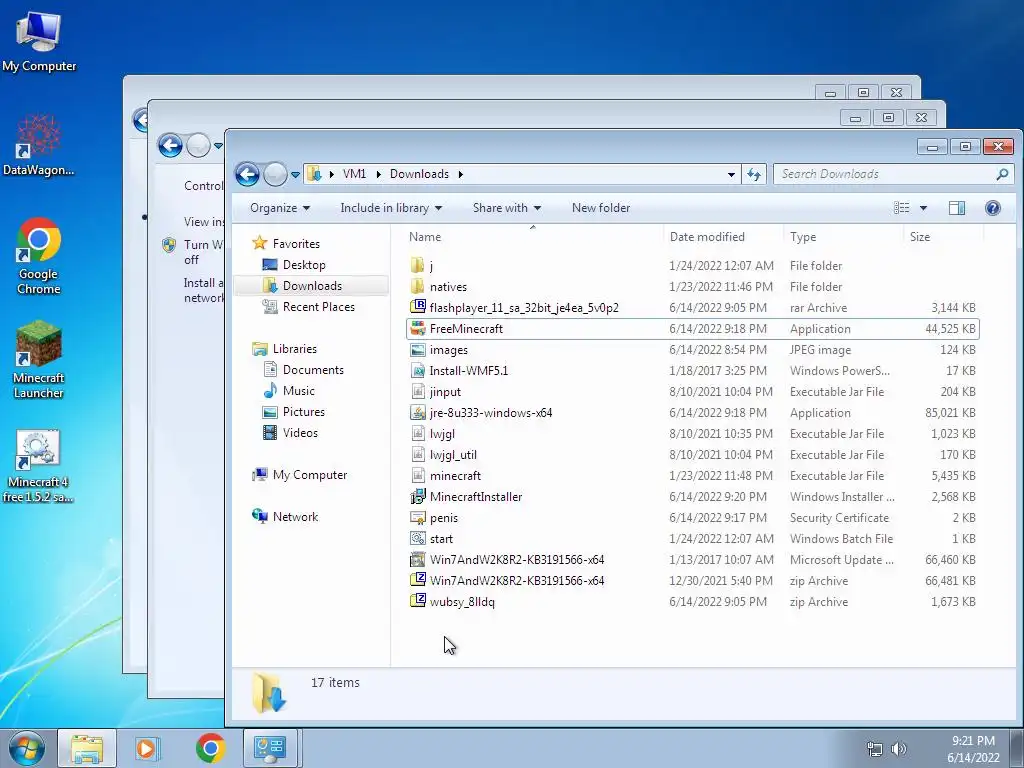1024x768 pixels.
Task: Select Favorites in navigation pane
Action: click(296, 244)
